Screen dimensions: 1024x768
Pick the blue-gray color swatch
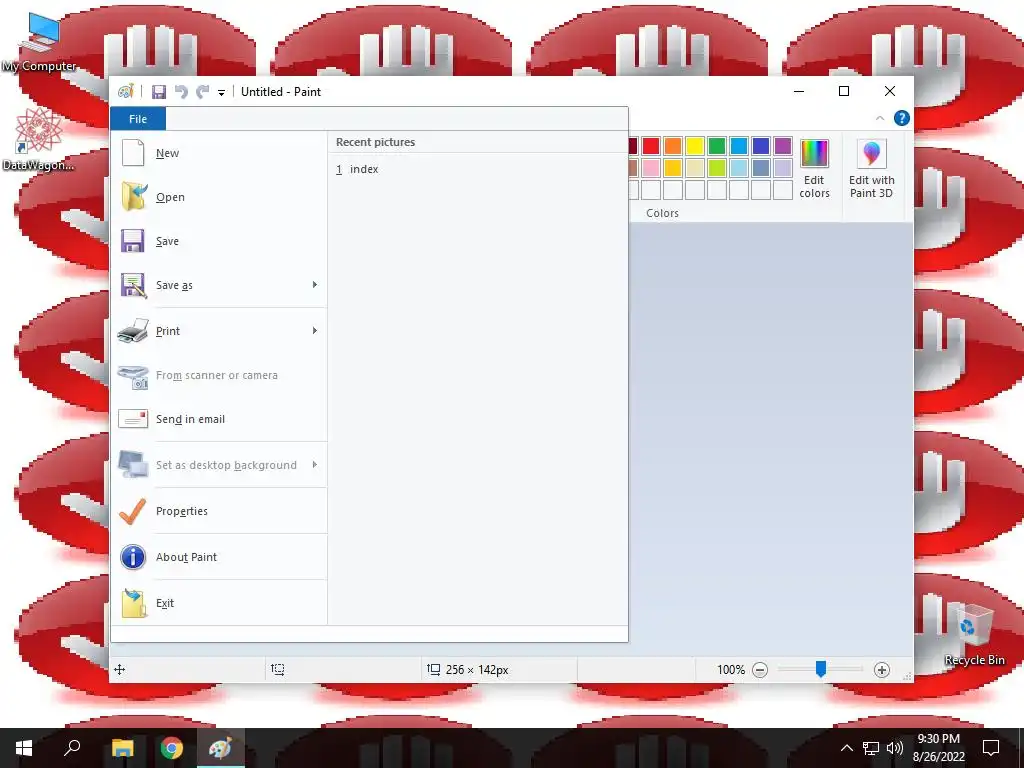point(761,168)
